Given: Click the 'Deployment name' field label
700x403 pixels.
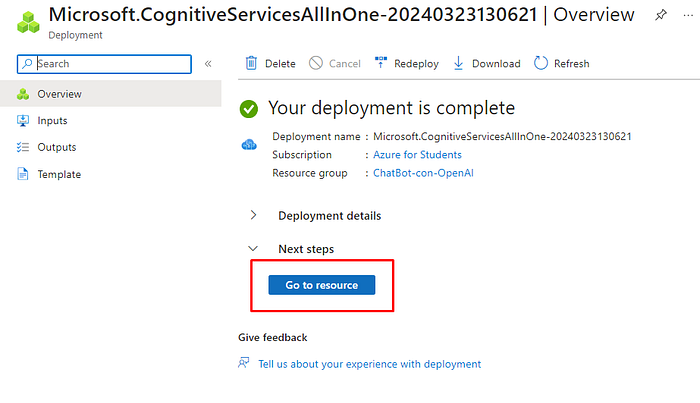Looking at the screenshot, I should (316, 136).
